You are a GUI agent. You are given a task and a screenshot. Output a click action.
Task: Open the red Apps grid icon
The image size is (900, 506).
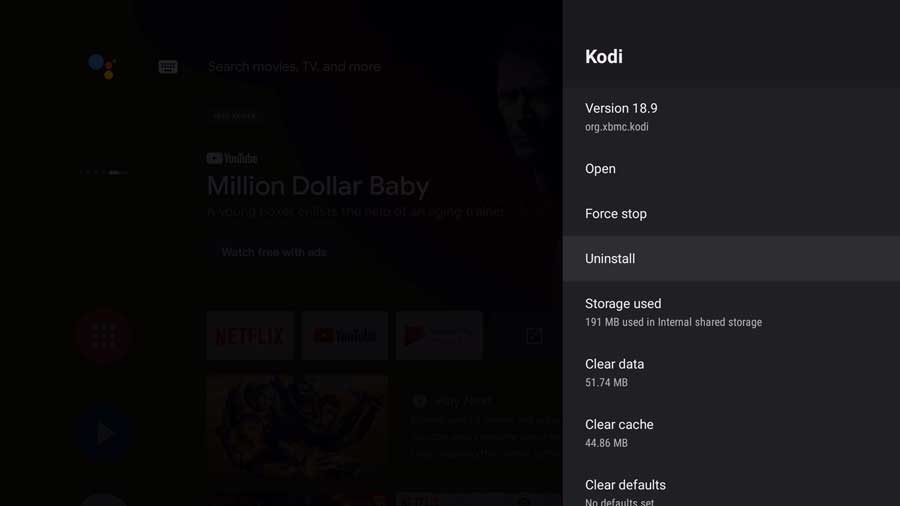pyautogui.click(x=104, y=336)
